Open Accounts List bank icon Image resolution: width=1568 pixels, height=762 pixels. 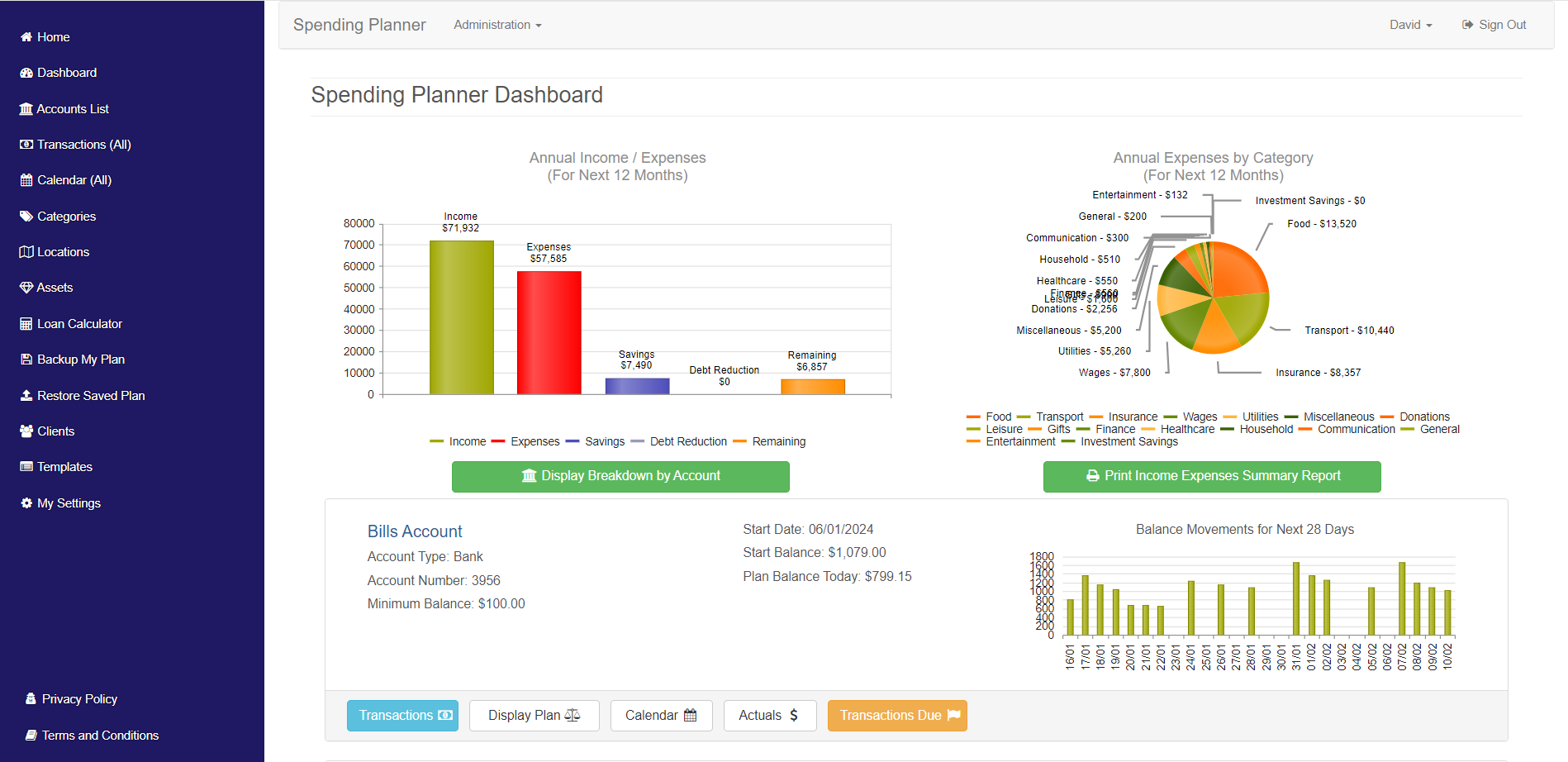(26, 109)
